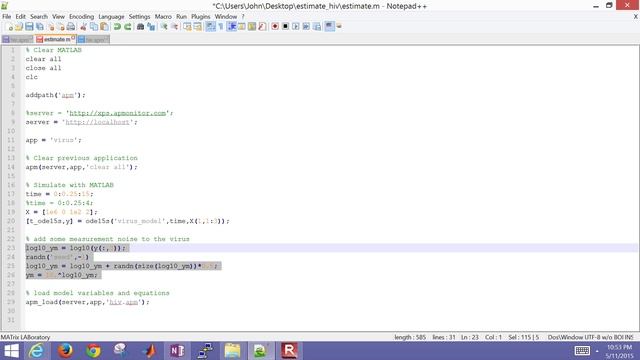The image size is (640, 360).
Task: Click the Stop Recording macro icon
Action: pos(285,27)
